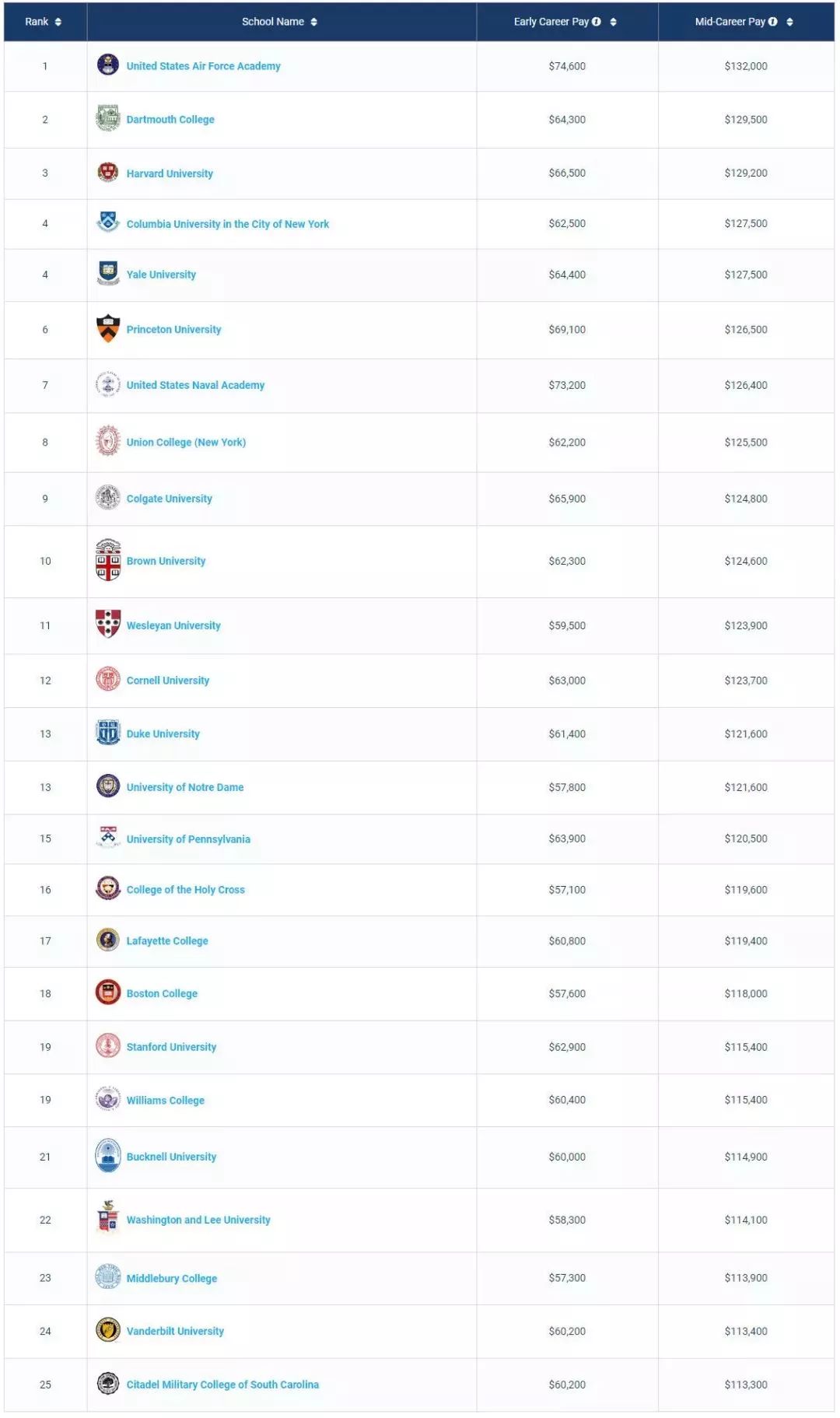840x1418 pixels.
Task: Open the Dartmouth College link
Action: coord(170,120)
